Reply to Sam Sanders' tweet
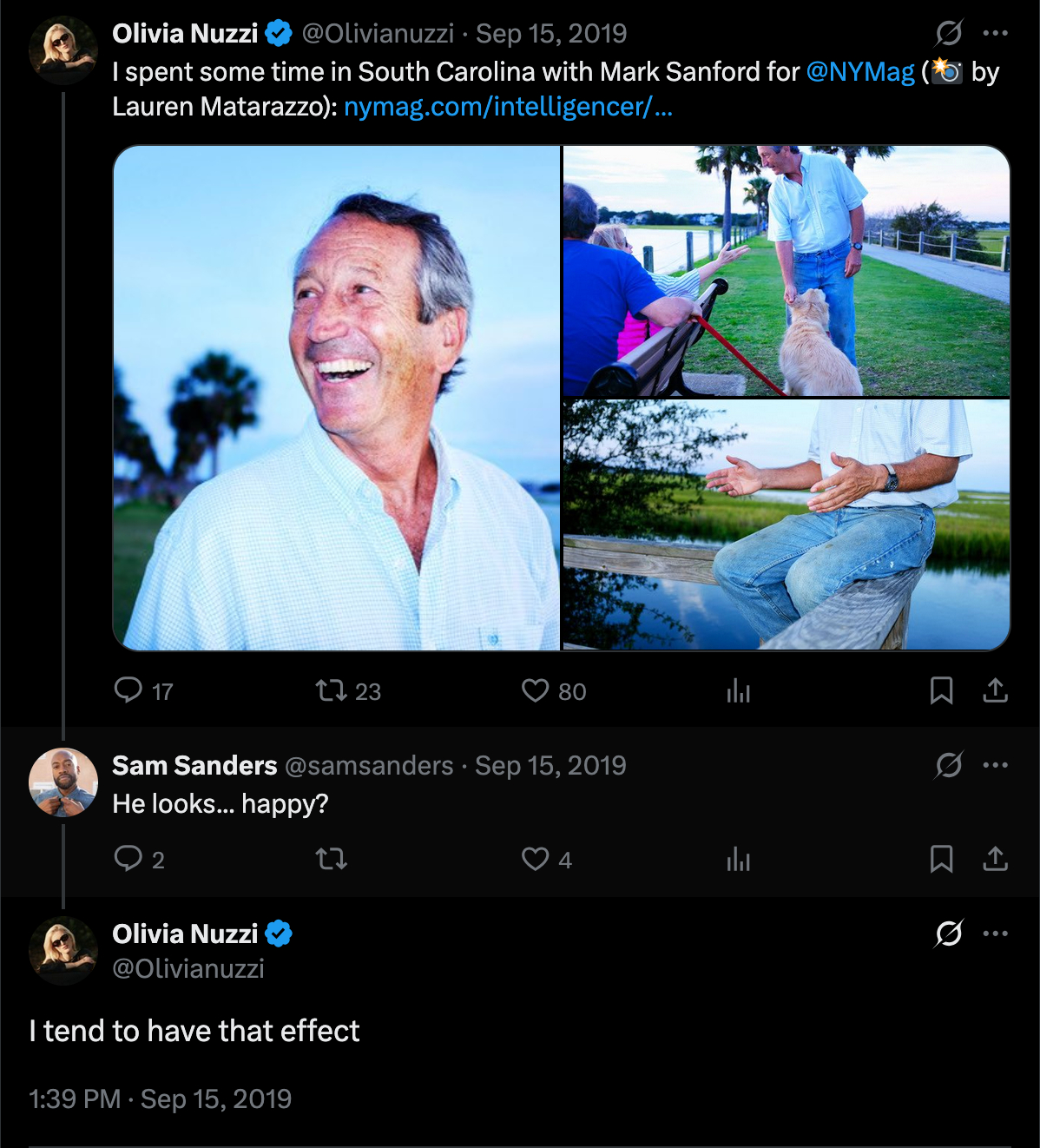 tap(128, 859)
